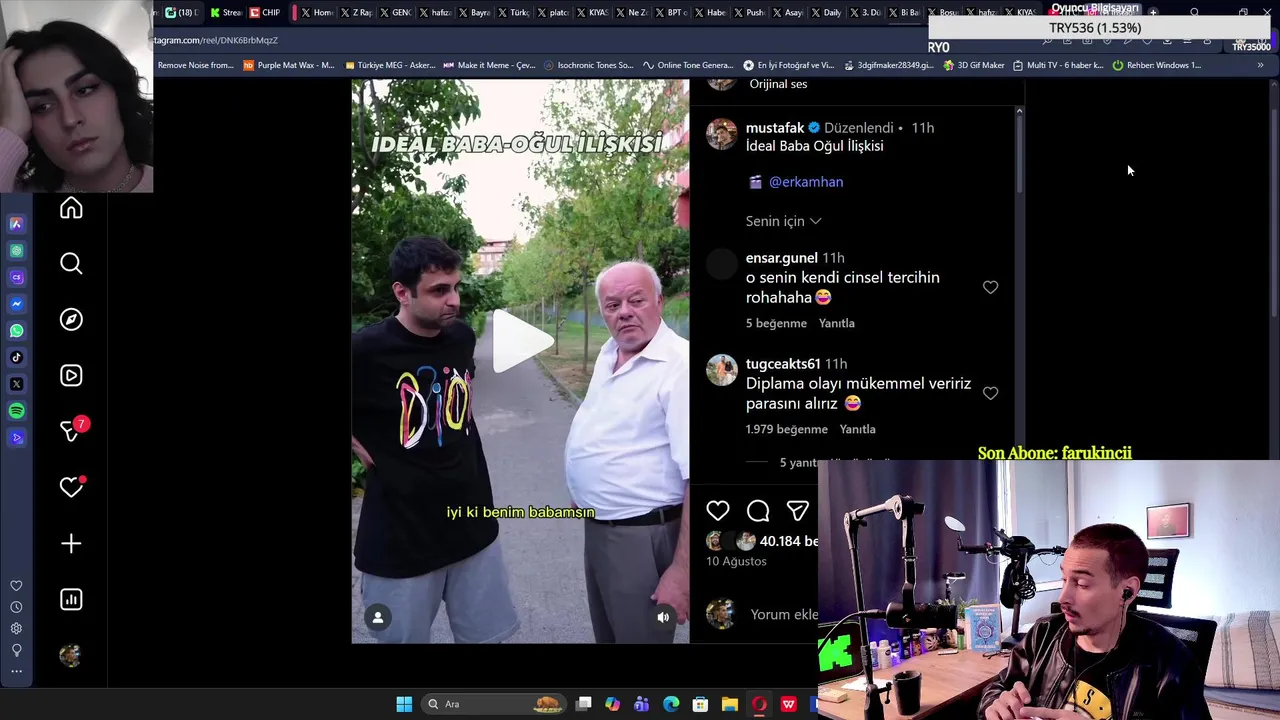Image resolution: width=1280 pixels, height=720 pixels.
Task: Open the Instagram Search icon
Action: [71, 263]
